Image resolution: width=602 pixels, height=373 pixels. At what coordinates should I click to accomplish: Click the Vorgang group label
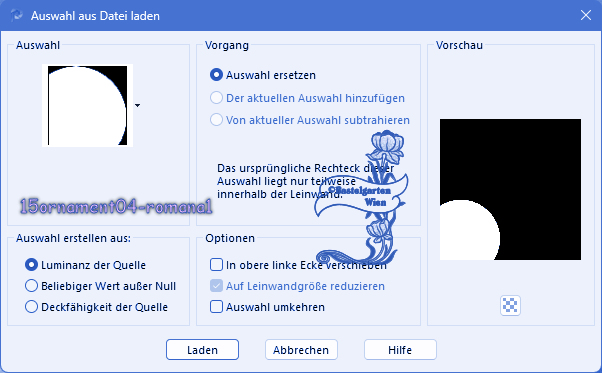227,45
